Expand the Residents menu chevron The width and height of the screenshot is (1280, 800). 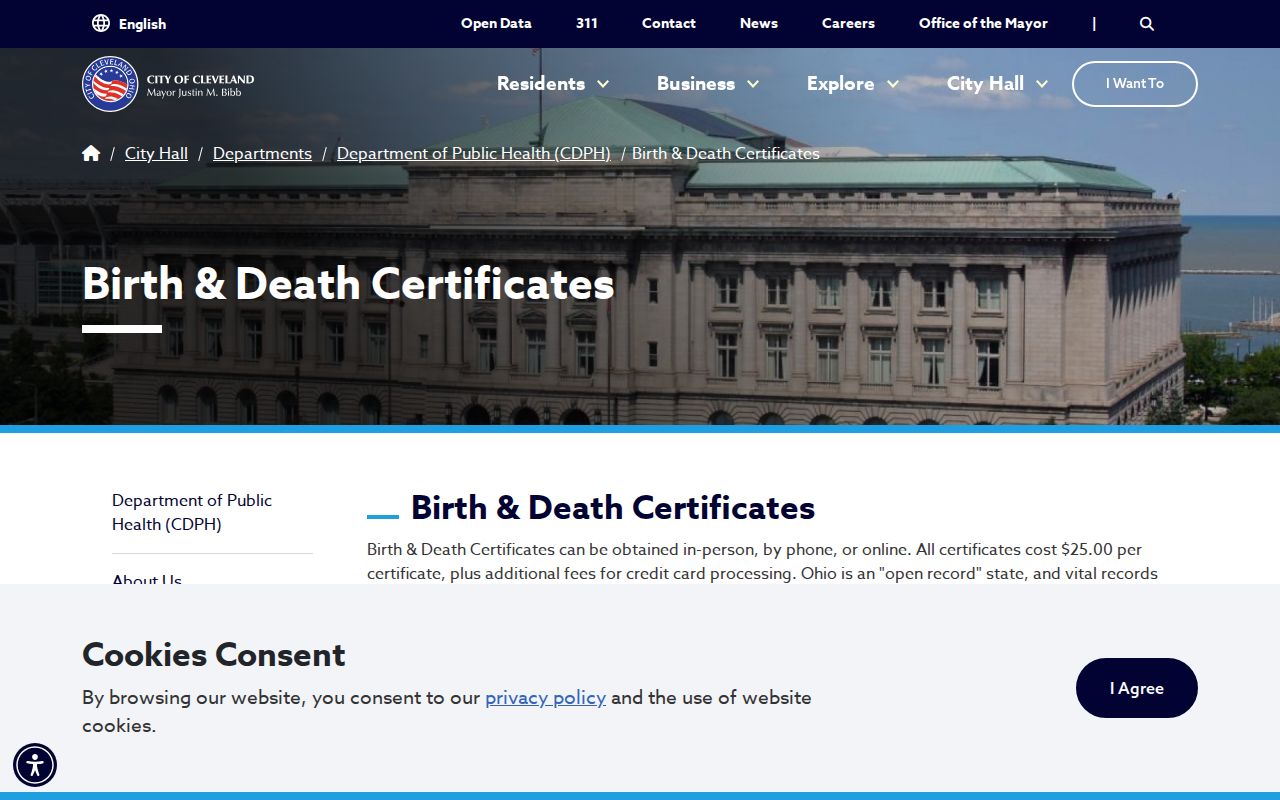pyautogui.click(x=603, y=84)
